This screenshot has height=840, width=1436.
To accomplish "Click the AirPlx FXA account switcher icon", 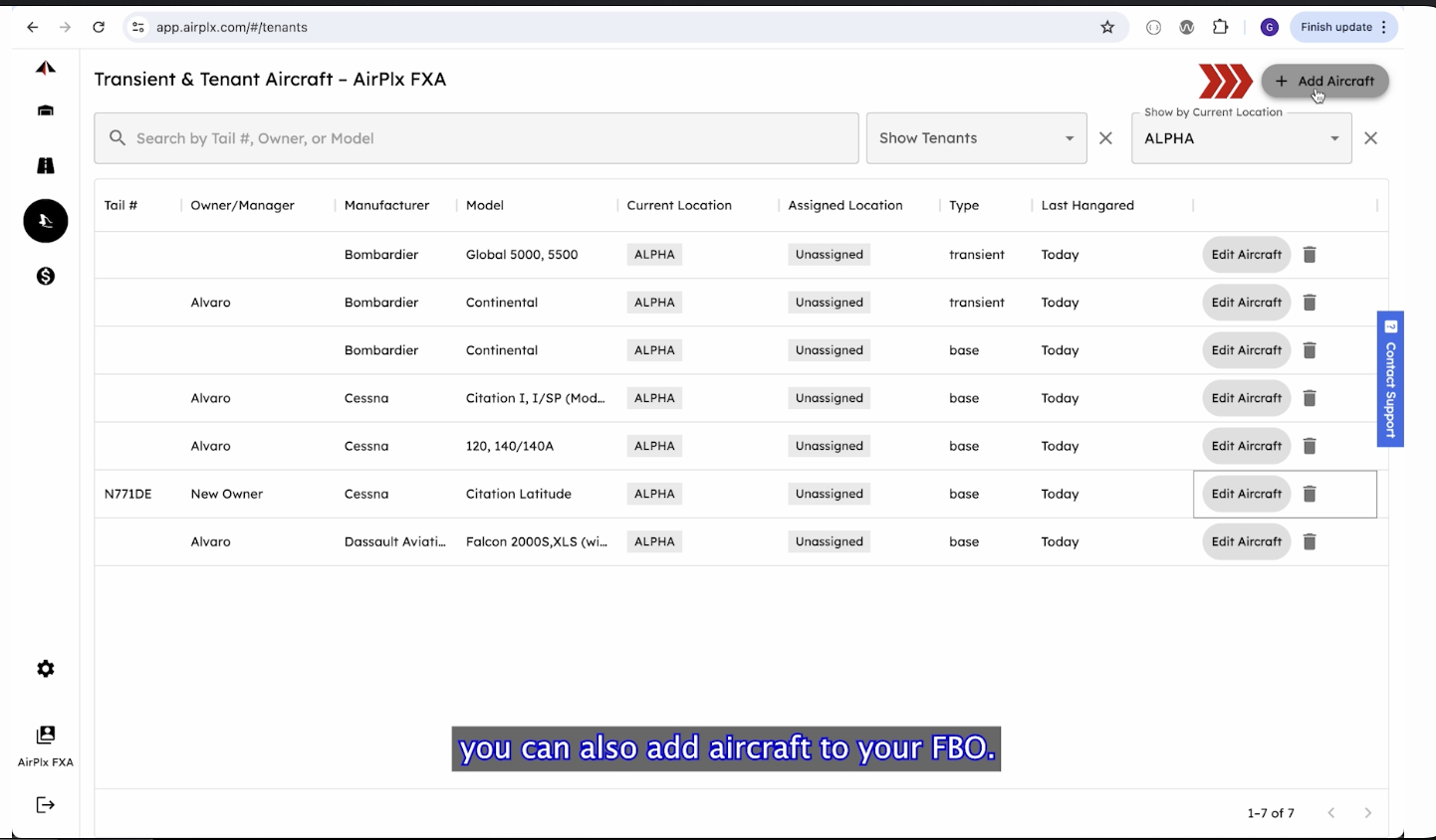I will [x=46, y=735].
